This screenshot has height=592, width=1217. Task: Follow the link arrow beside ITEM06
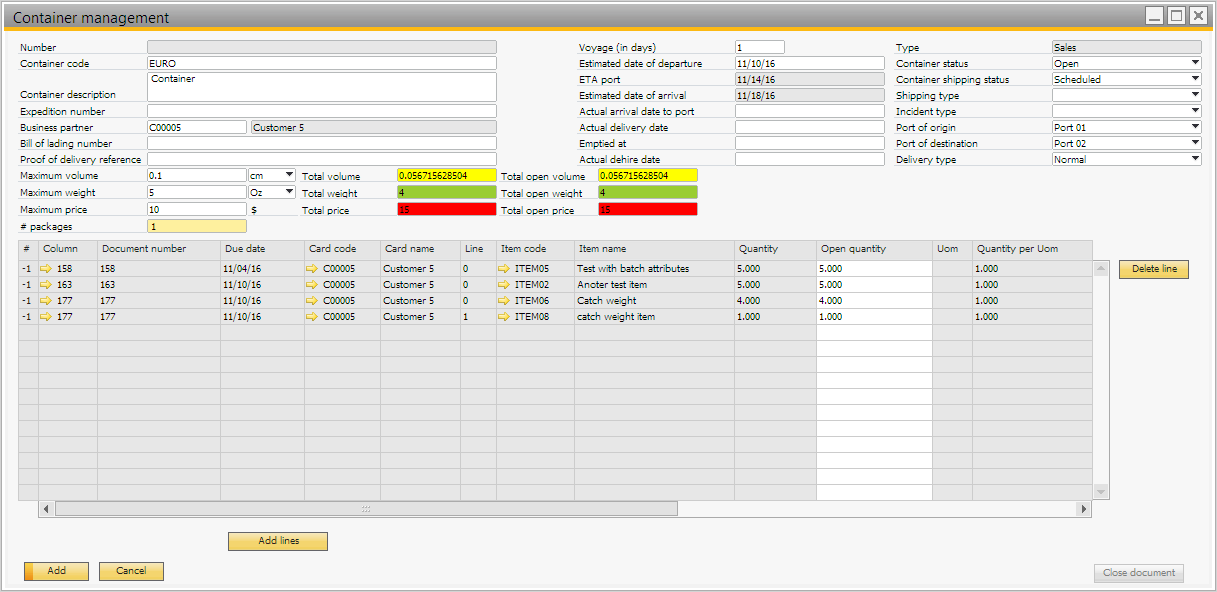point(503,301)
